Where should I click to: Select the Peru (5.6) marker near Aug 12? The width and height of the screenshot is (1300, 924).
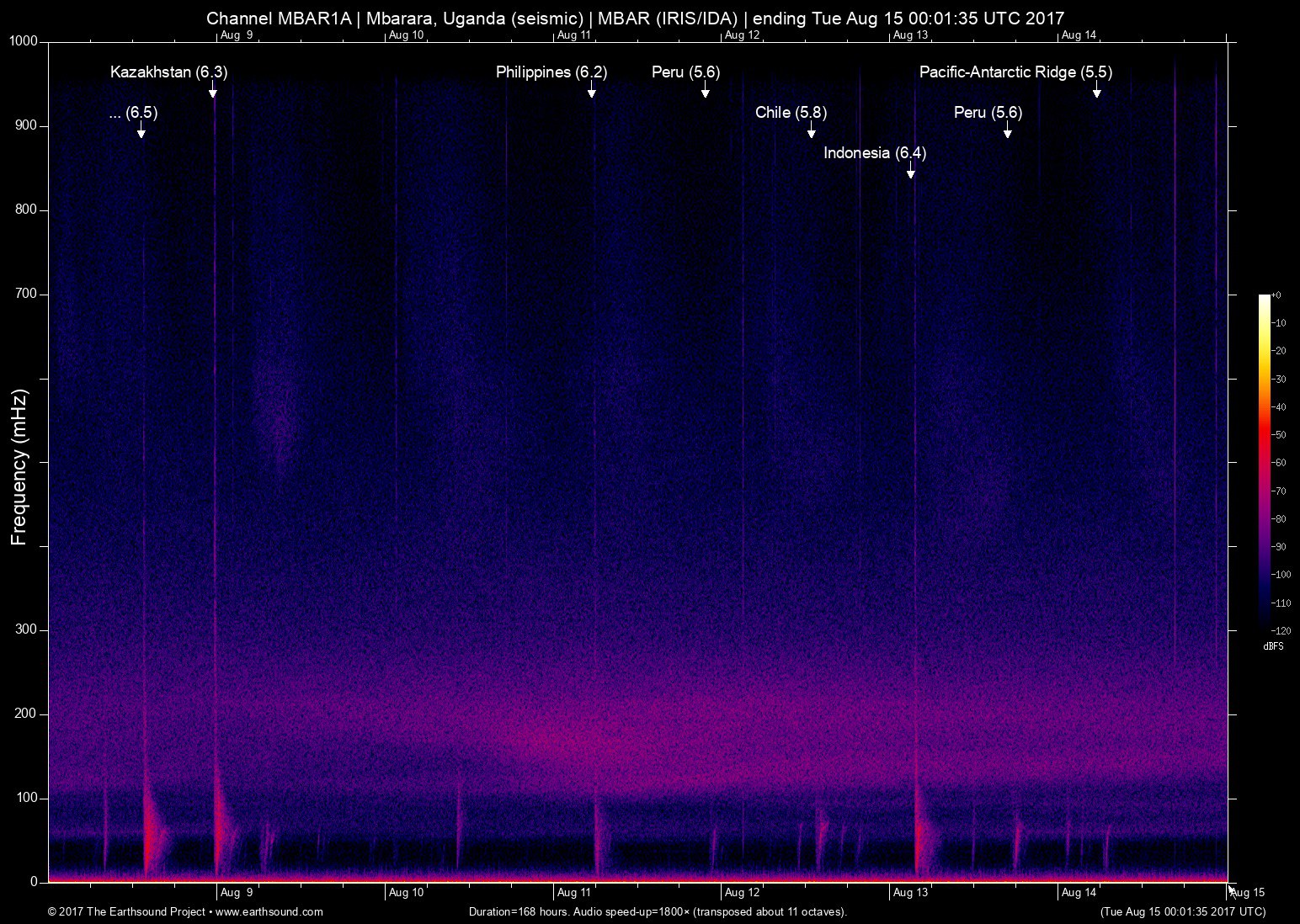pos(704,92)
